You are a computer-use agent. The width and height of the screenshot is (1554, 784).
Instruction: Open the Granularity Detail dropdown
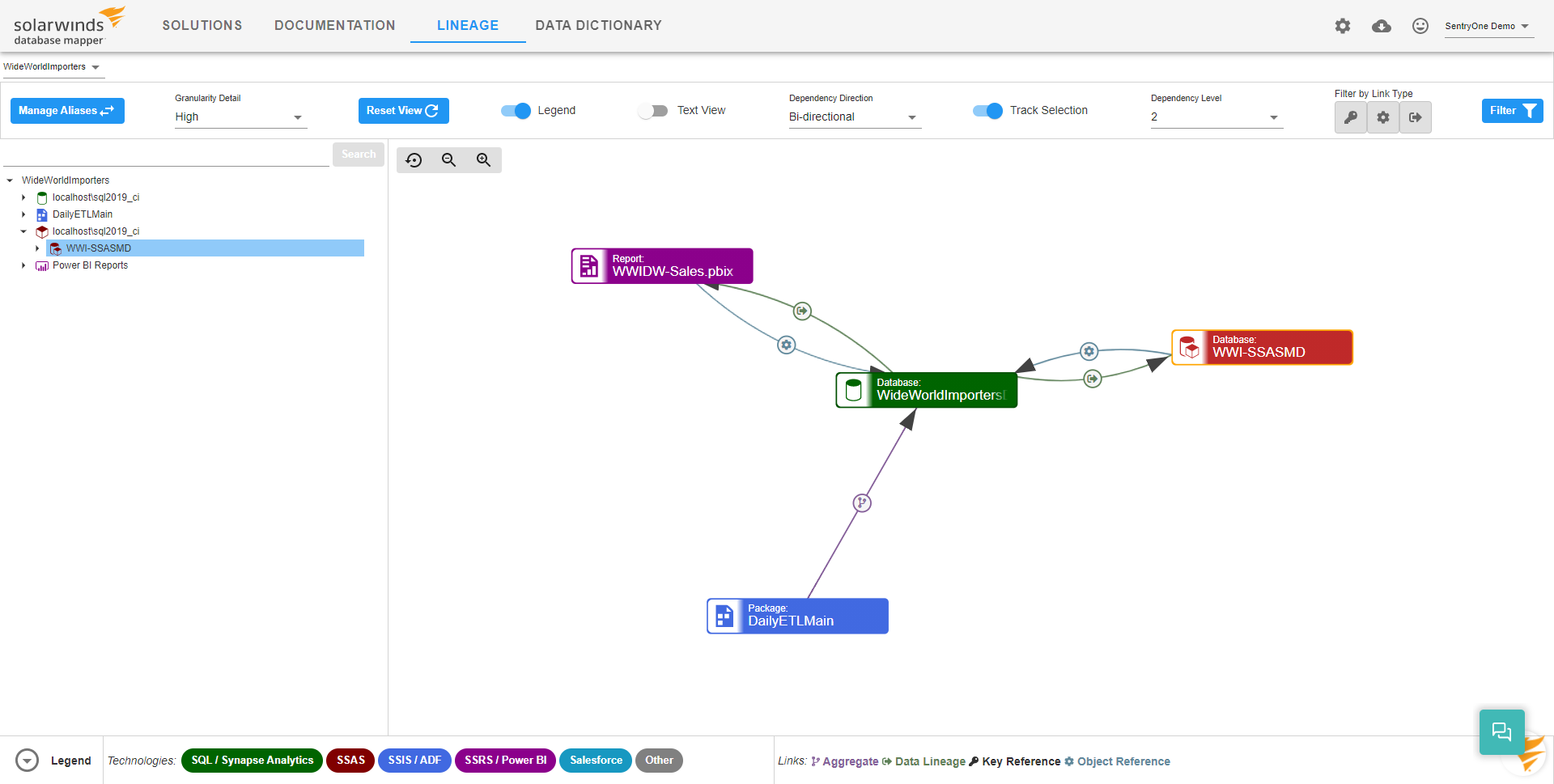point(240,117)
